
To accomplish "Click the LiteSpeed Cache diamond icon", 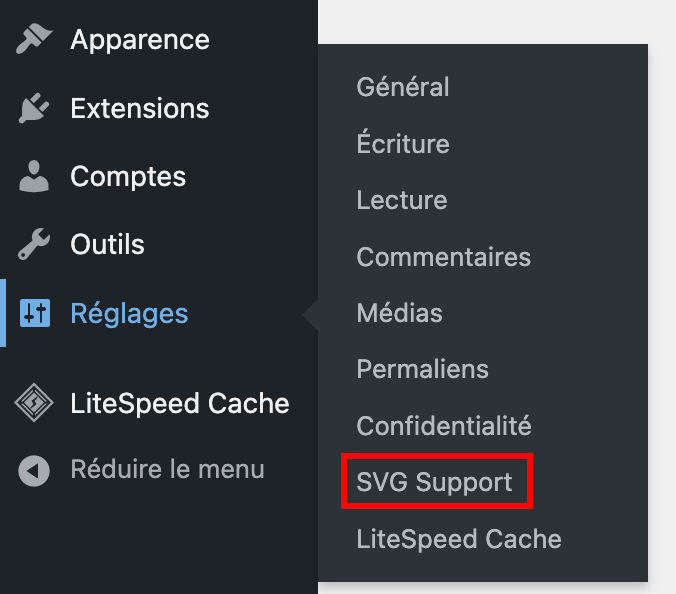I will point(35,403).
